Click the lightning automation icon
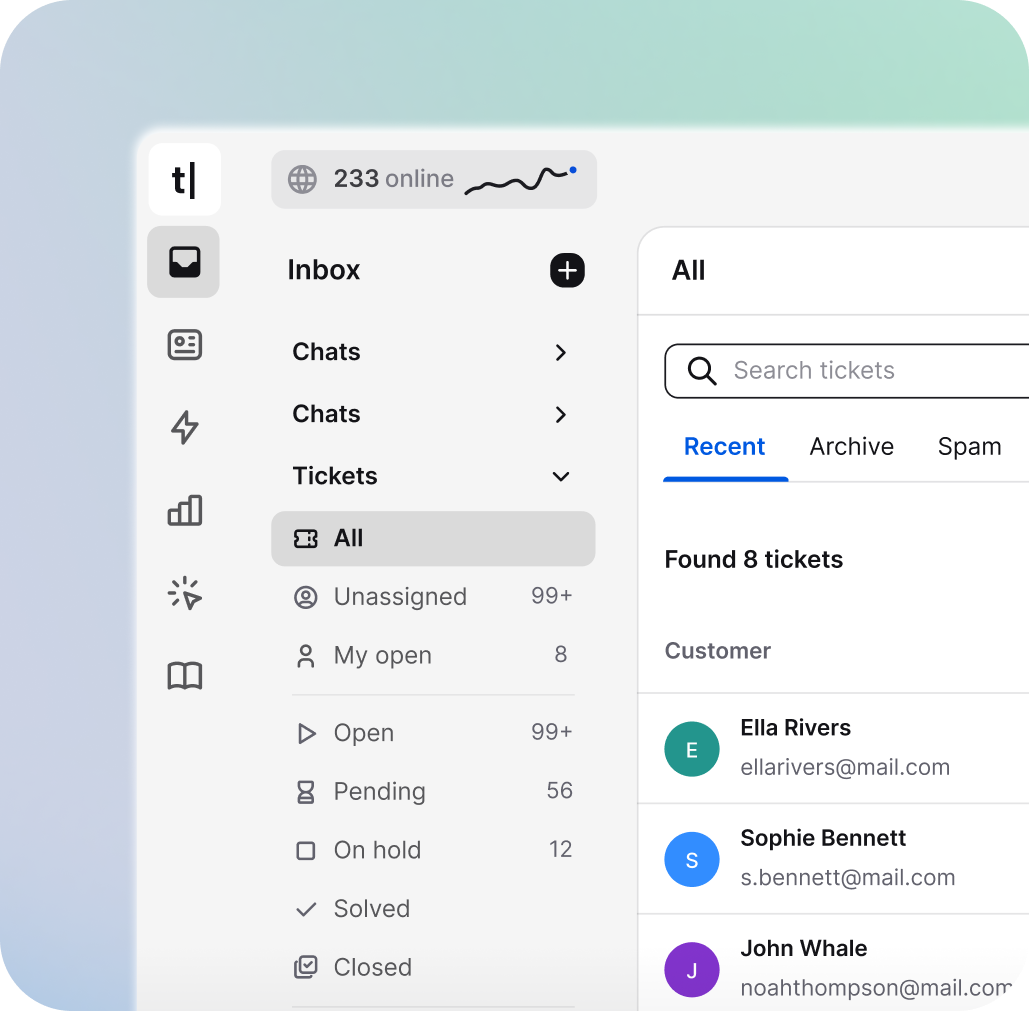Image resolution: width=1029 pixels, height=1011 pixels. click(184, 427)
